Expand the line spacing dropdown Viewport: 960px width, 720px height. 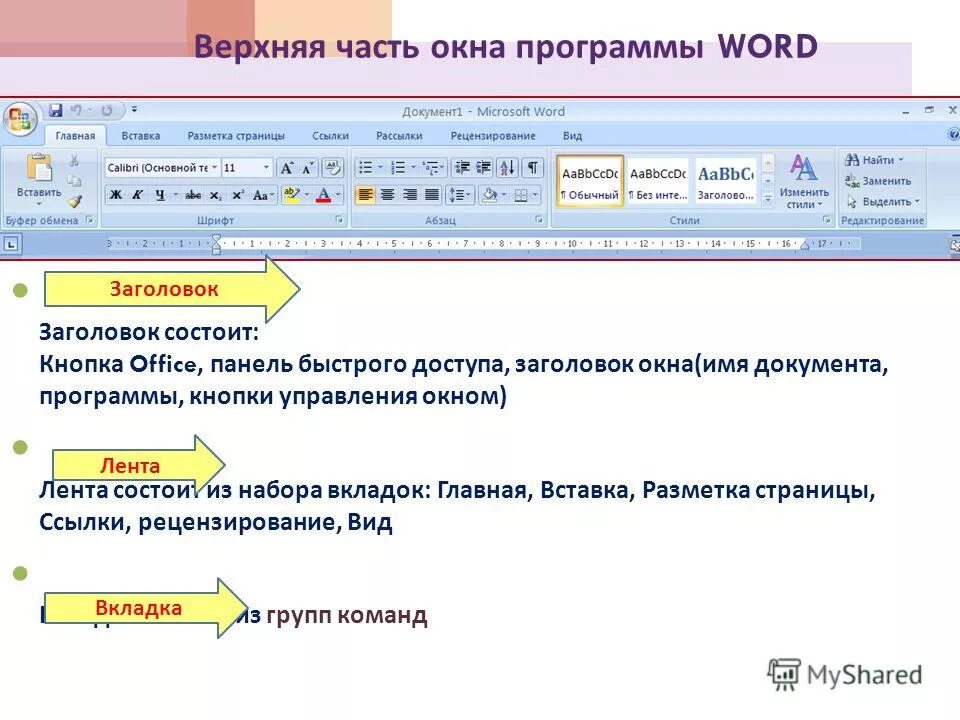pos(468,195)
